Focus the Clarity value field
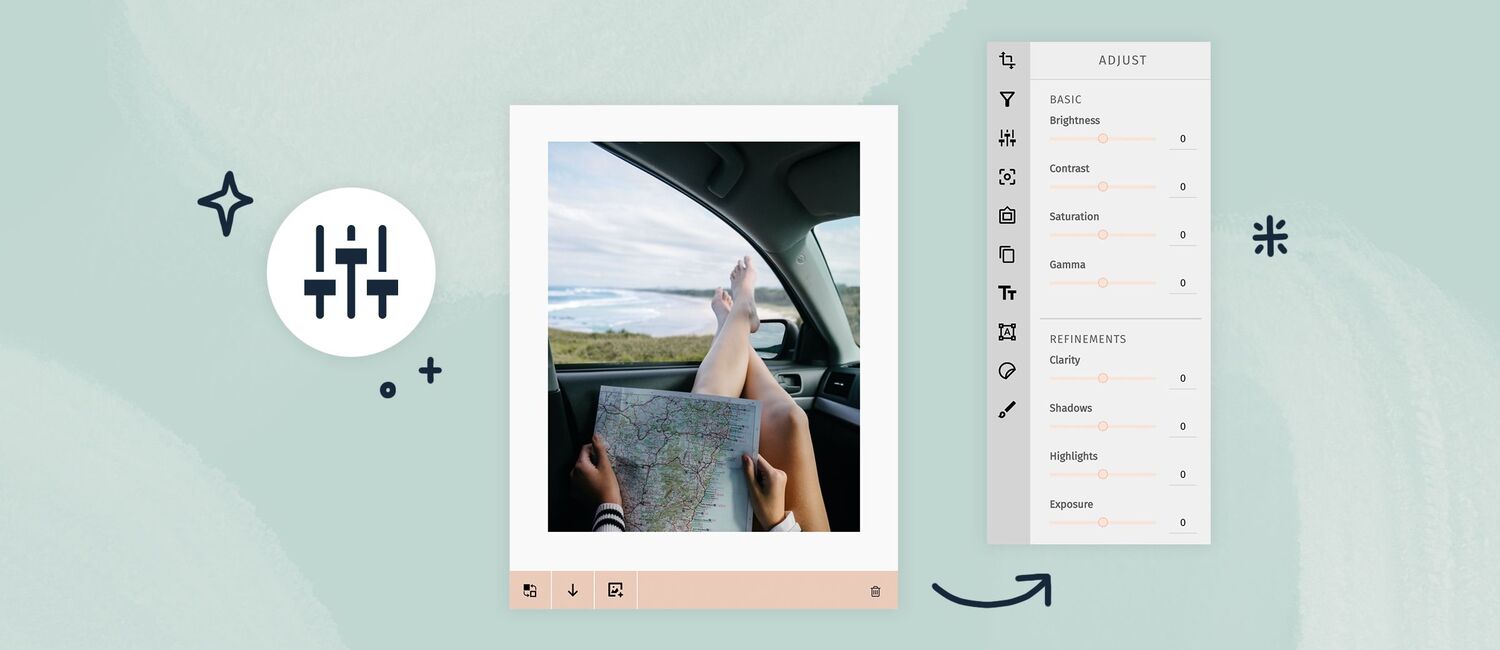The height and width of the screenshot is (650, 1500). 1183,378
